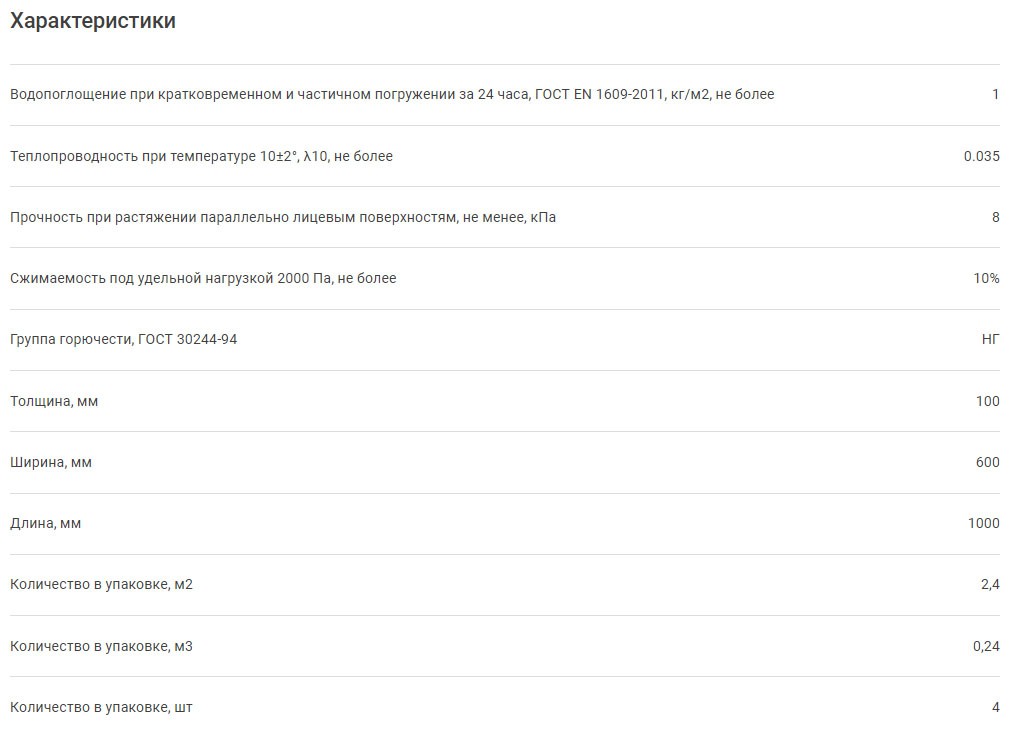1013x732 pixels.
Task: Select the package area value 2,4
Action: (990, 584)
